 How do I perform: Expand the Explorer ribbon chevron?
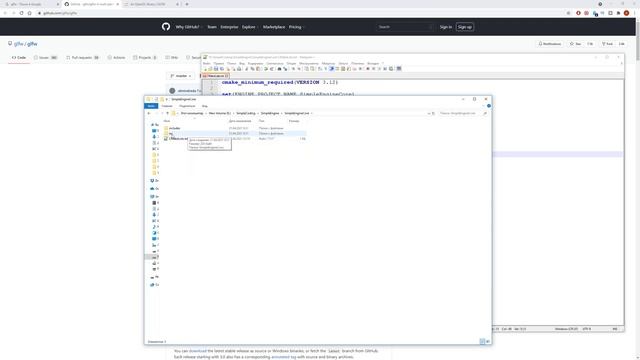point(483,106)
